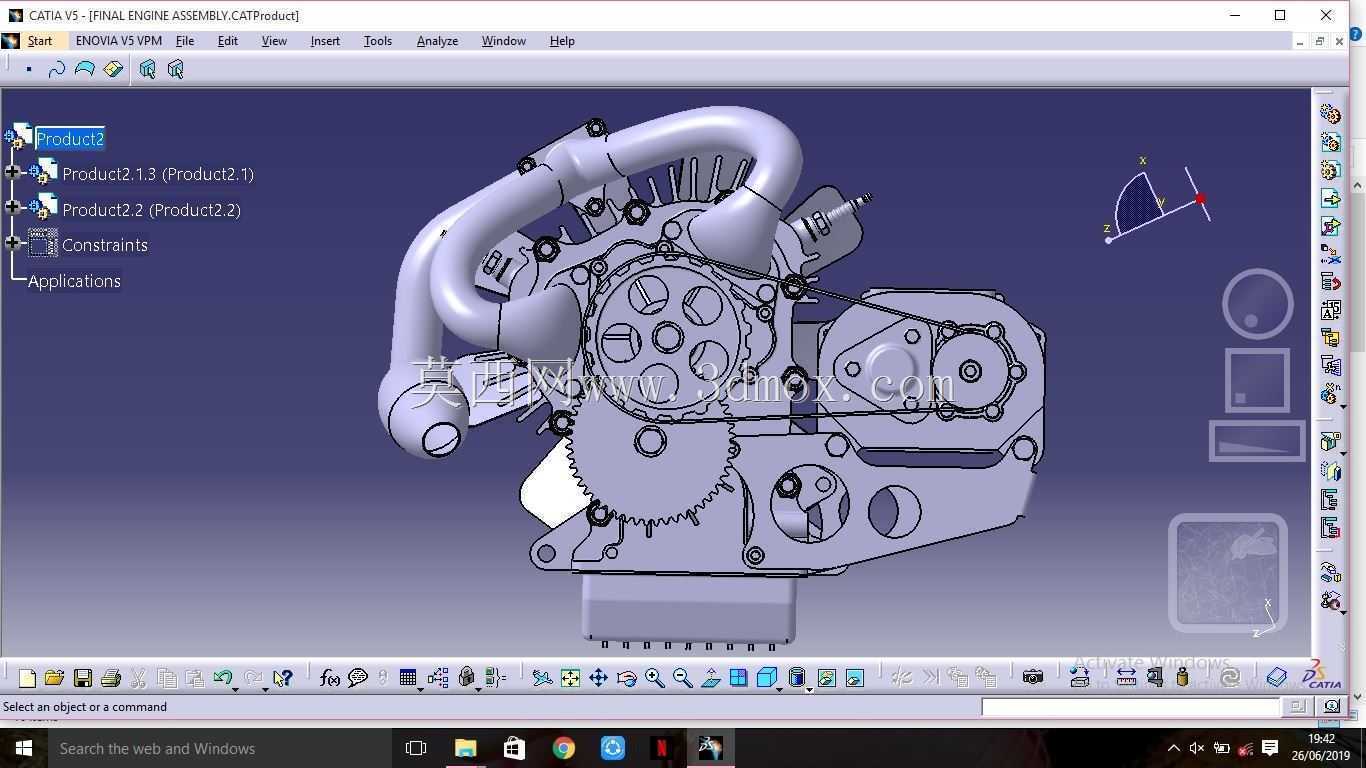Screen dimensions: 1366x768
Task: Click the Create Multi-View icon
Action: coord(738,678)
